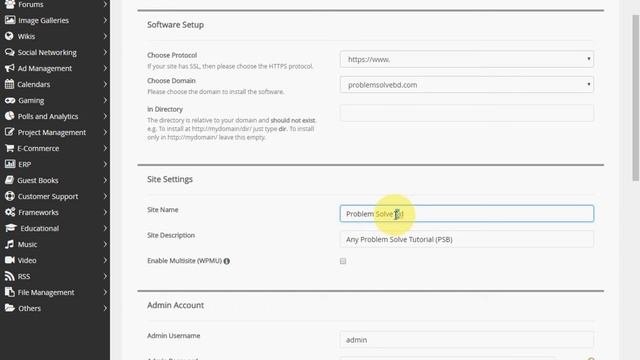The height and width of the screenshot is (360, 640).
Task: Select the Video category label
Action: (x=27, y=260)
